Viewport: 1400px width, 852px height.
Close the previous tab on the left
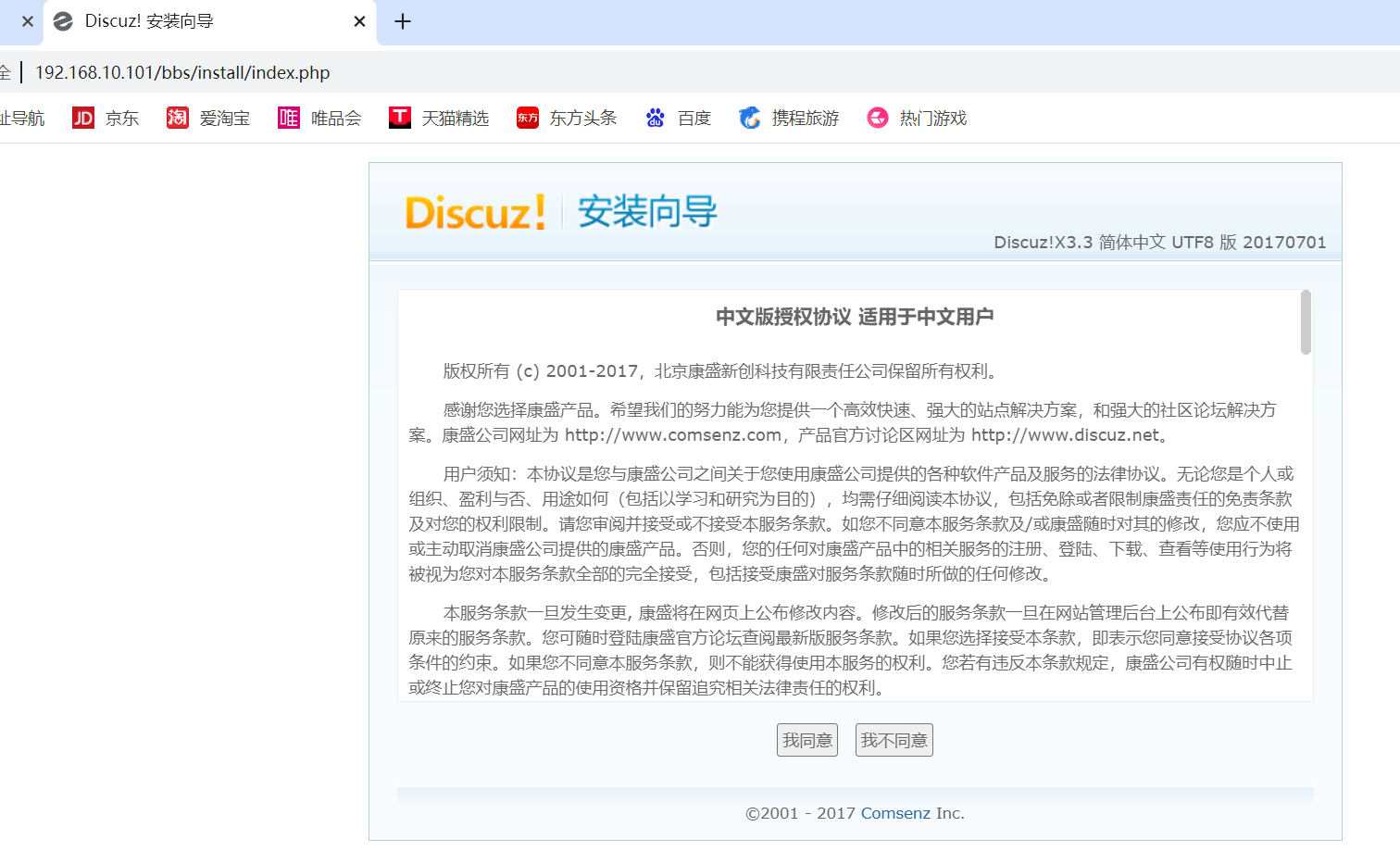point(28,21)
